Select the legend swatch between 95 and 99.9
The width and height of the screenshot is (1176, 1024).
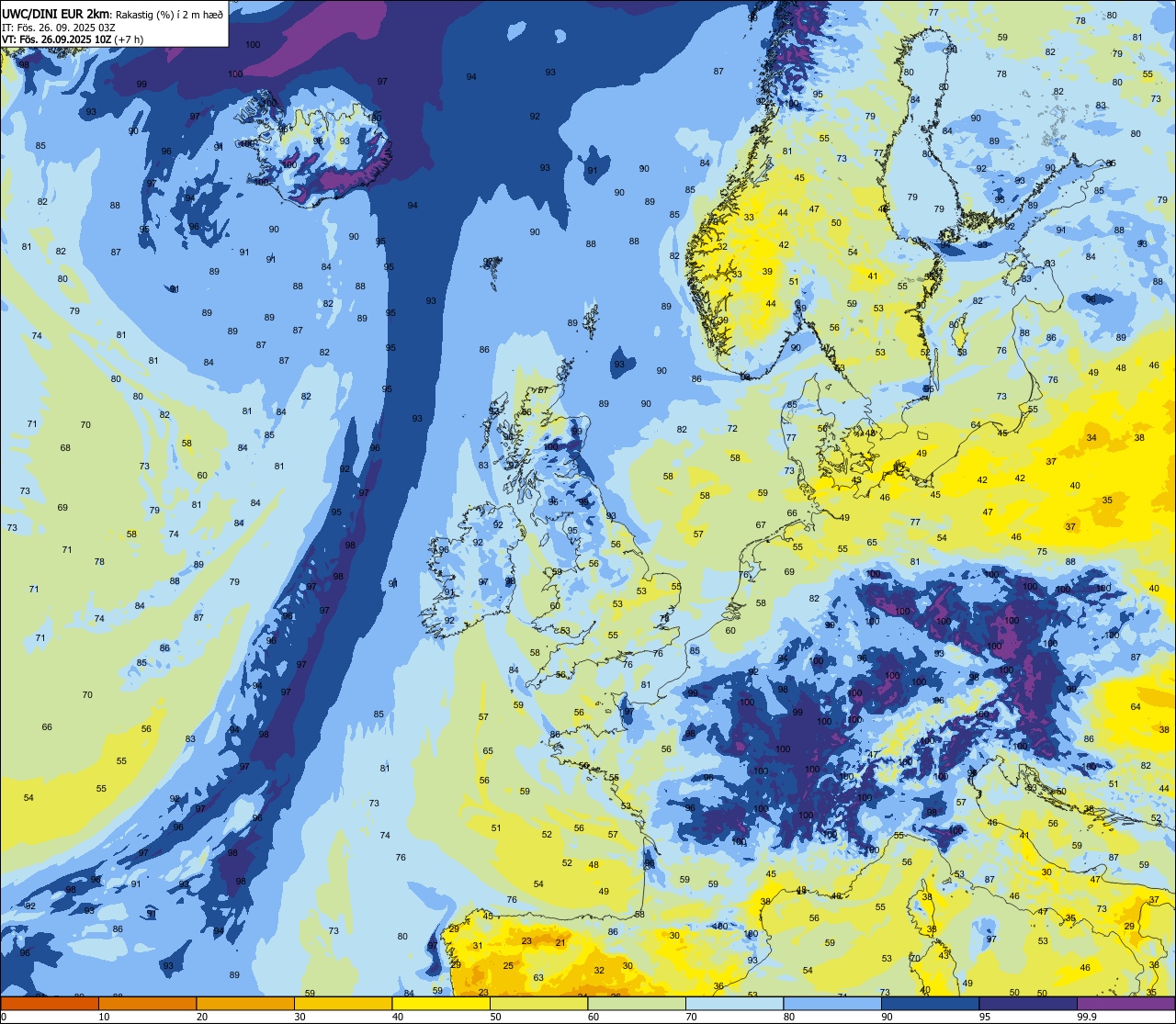click(x=1028, y=1003)
